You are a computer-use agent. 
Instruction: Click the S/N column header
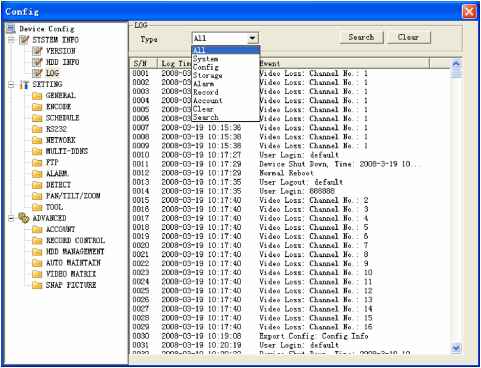(143, 63)
